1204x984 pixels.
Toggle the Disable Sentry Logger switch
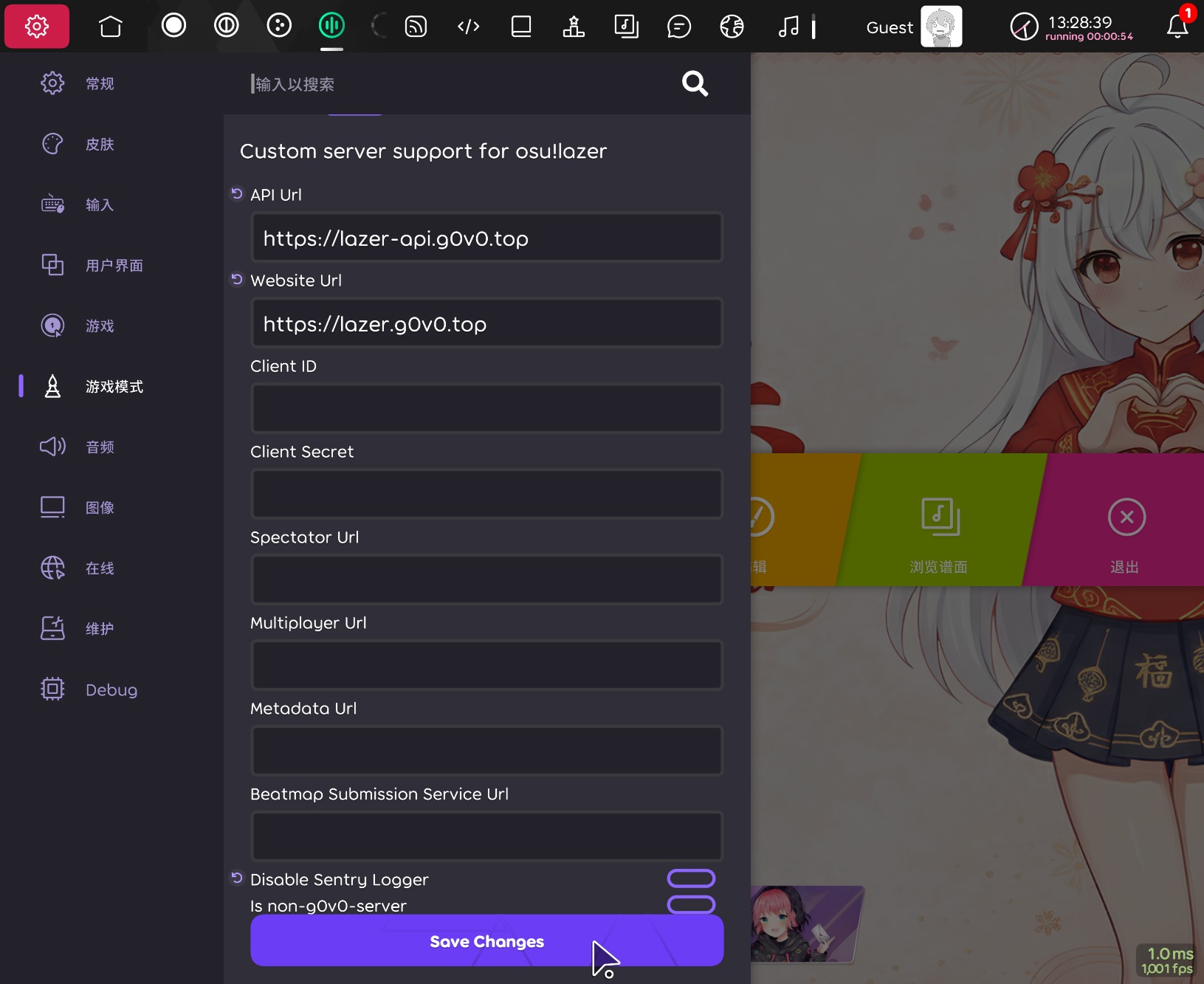click(x=691, y=878)
